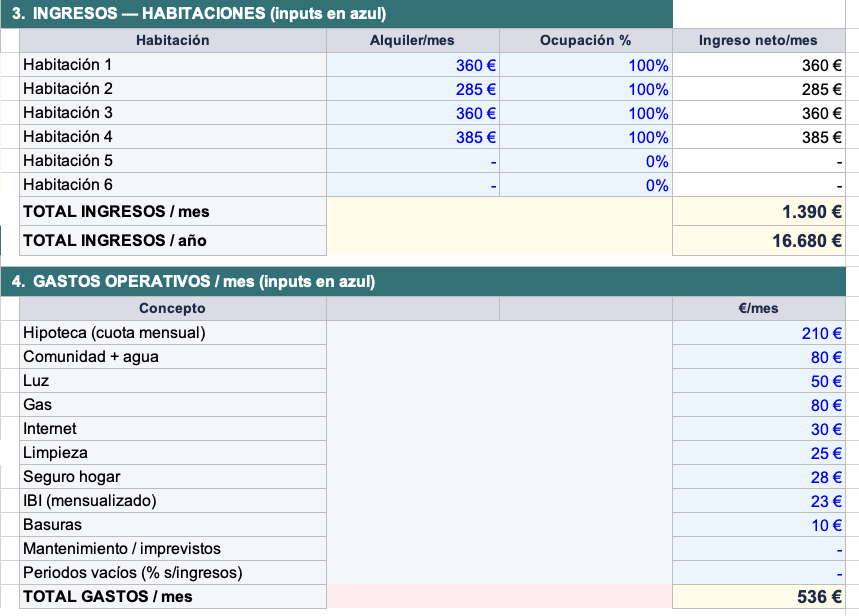Viewport: 859px width, 616px height.
Task: Click the 'Concepto' column header
Action: click(x=173, y=309)
